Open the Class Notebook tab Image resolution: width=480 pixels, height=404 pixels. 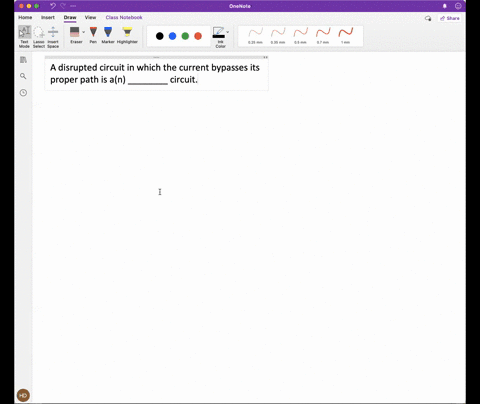click(124, 17)
